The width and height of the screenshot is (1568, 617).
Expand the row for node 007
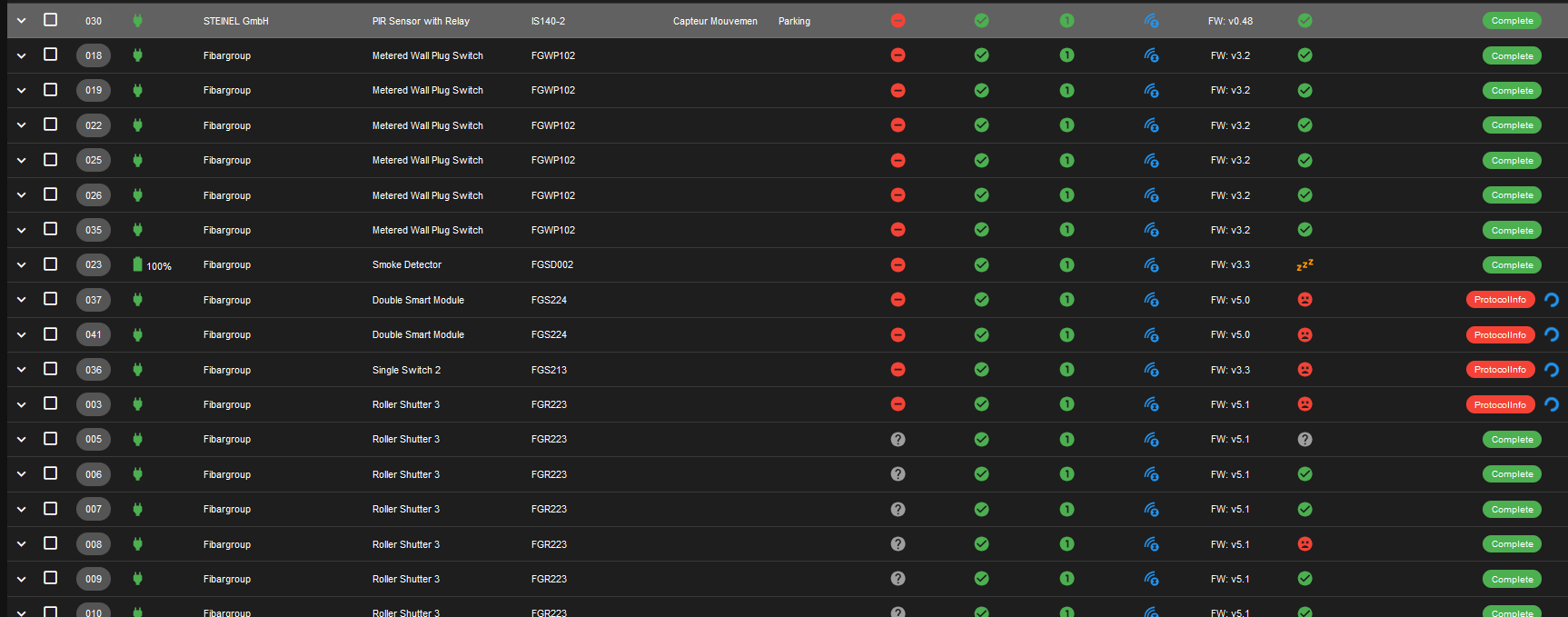point(21,509)
